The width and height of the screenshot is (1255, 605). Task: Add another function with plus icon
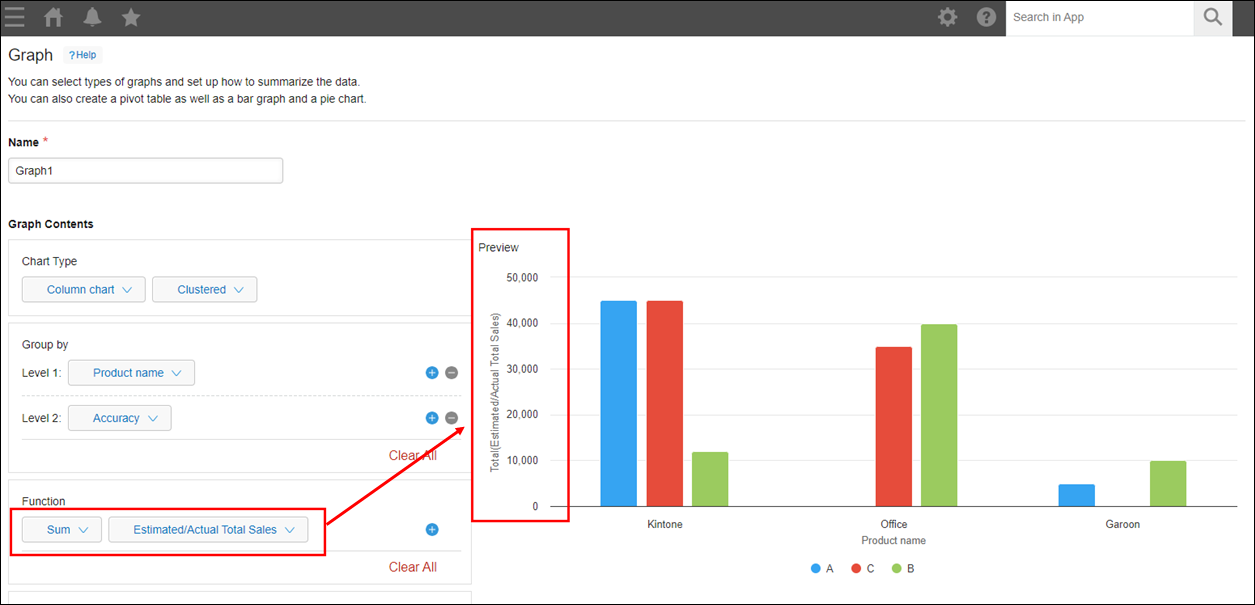coord(432,530)
